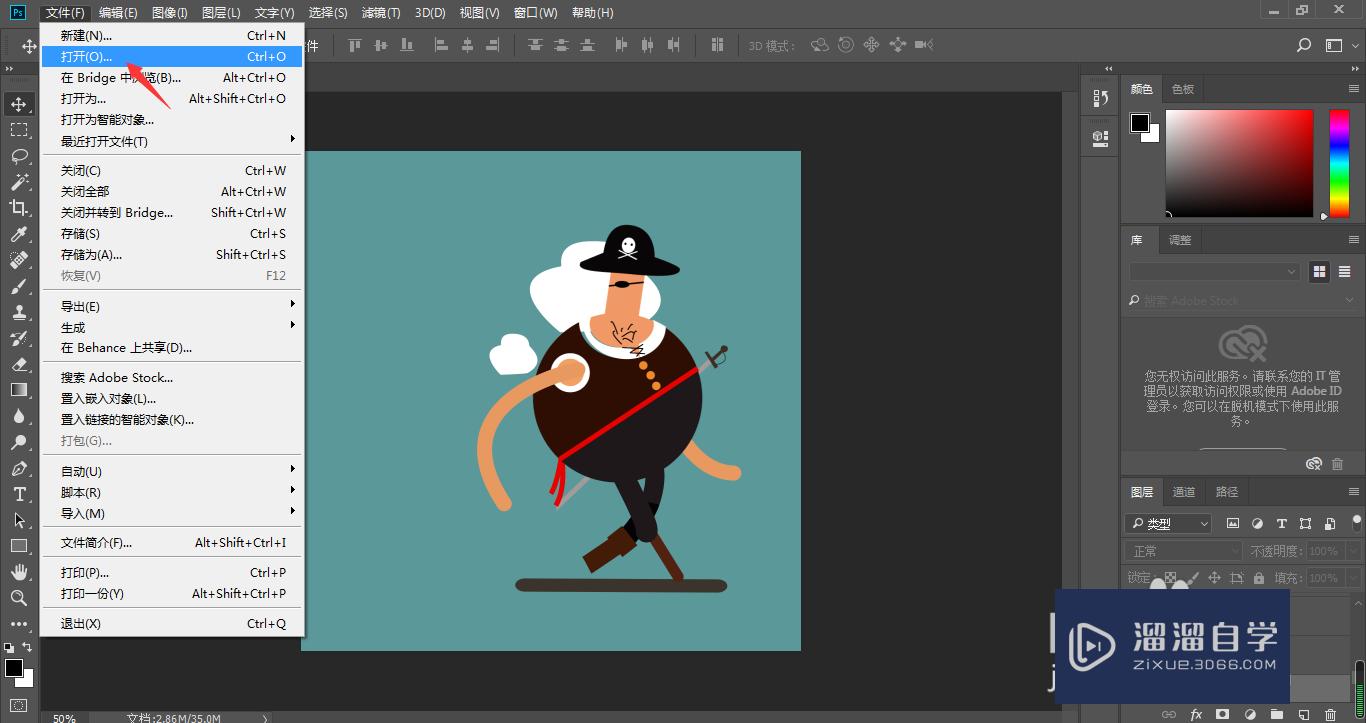Pick a color in the red color field
This screenshot has height=723, width=1366.
pos(1239,163)
